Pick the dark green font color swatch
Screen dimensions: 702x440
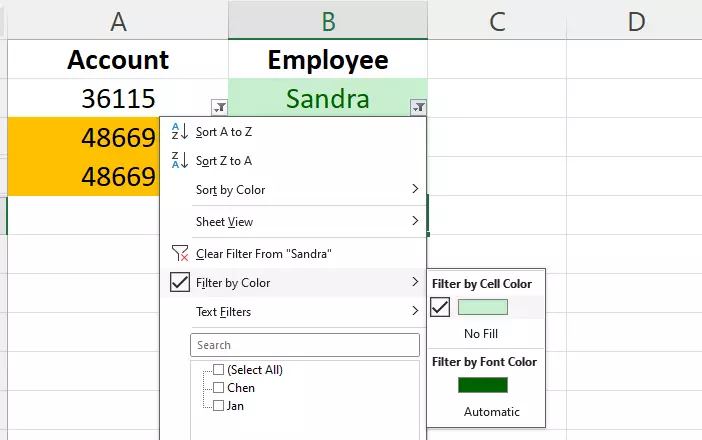coord(483,385)
